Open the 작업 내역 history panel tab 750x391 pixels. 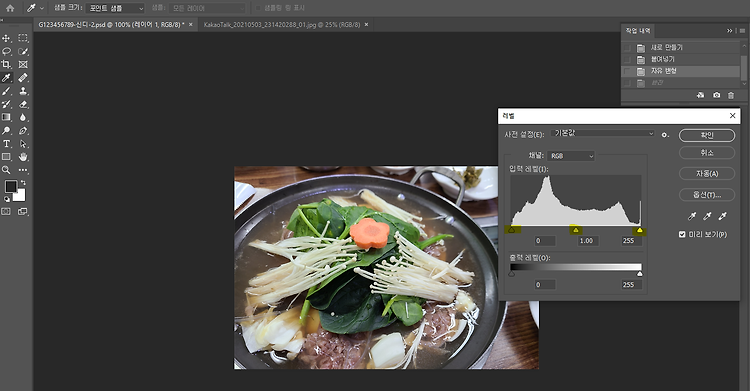[x=638, y=31]
